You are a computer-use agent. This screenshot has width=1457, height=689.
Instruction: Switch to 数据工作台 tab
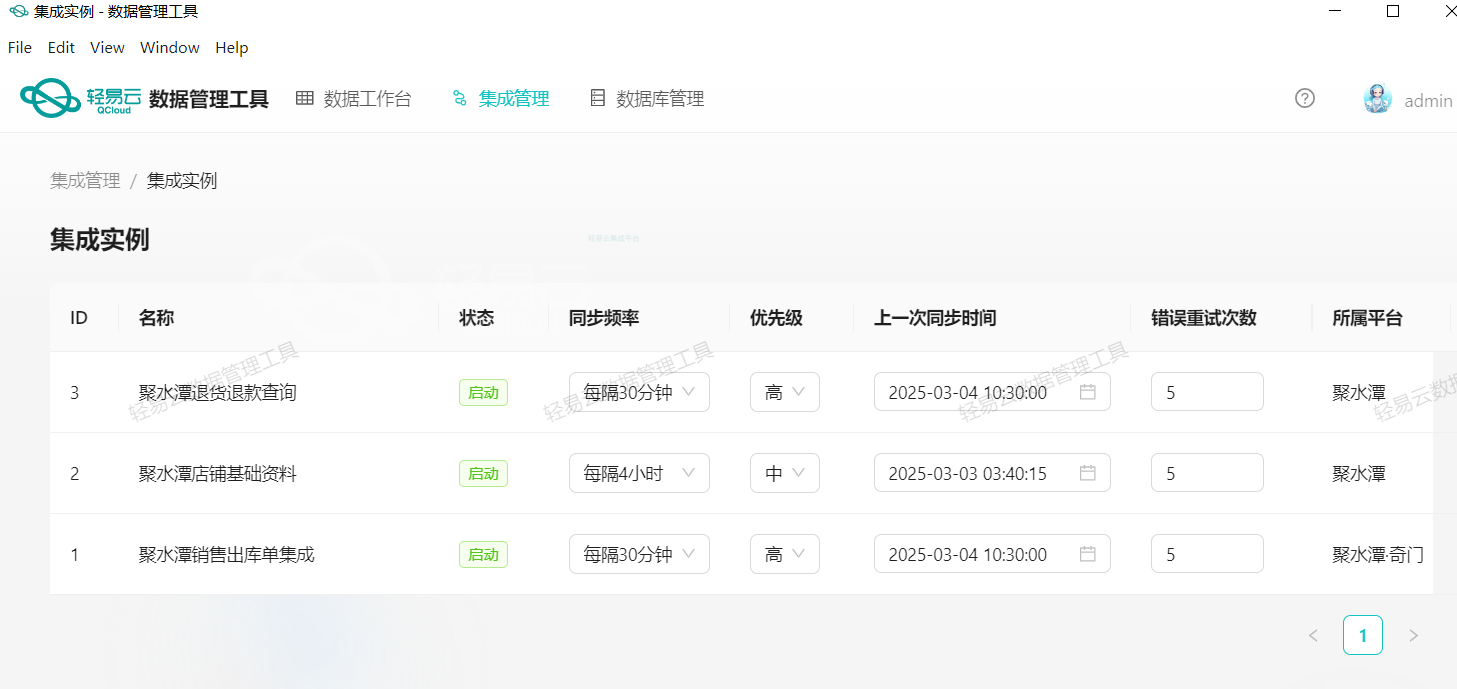click(354, 98)
